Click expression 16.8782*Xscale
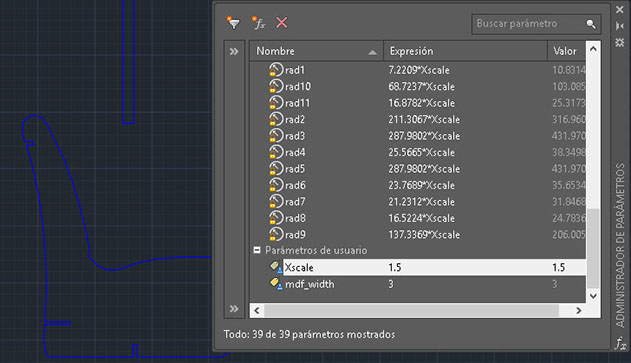631x363 pixels. 421,103
